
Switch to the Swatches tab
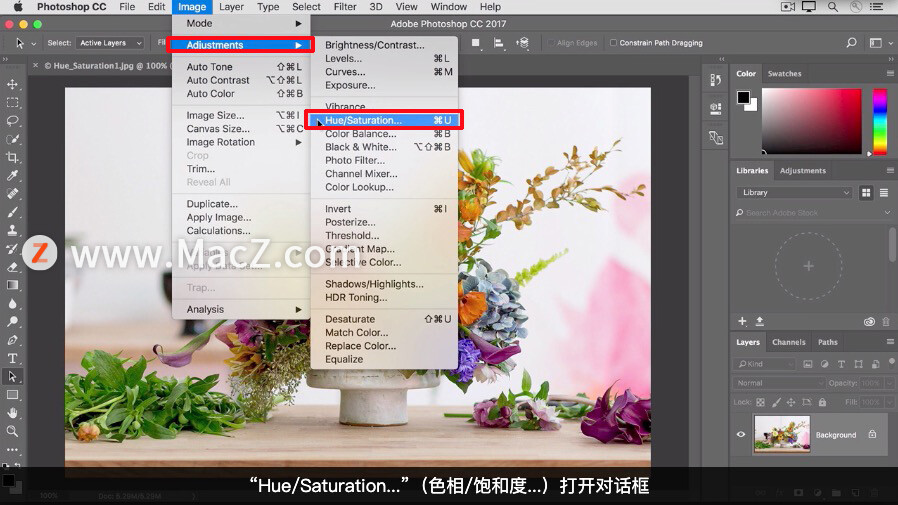point(784,74)
